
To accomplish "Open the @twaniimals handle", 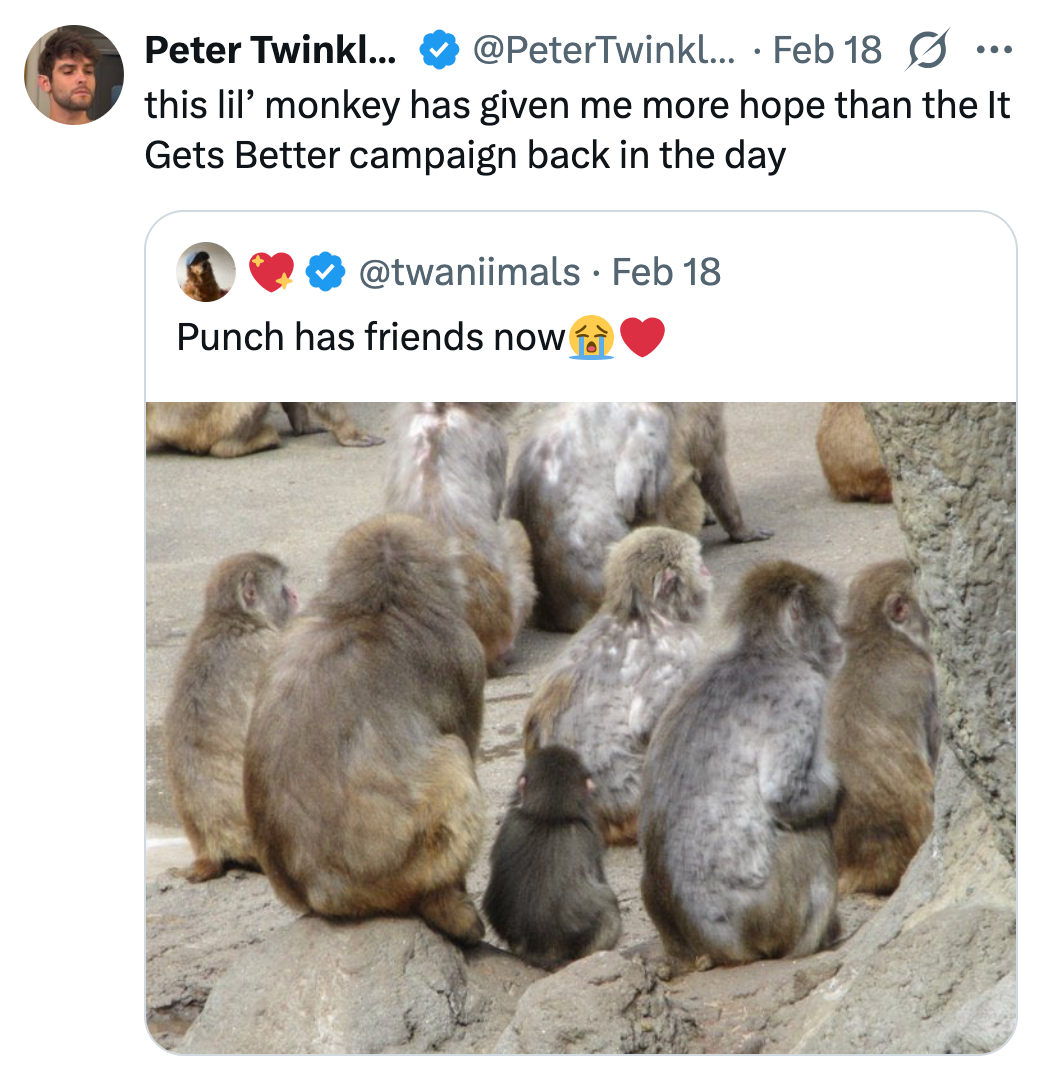I will 469,271.
